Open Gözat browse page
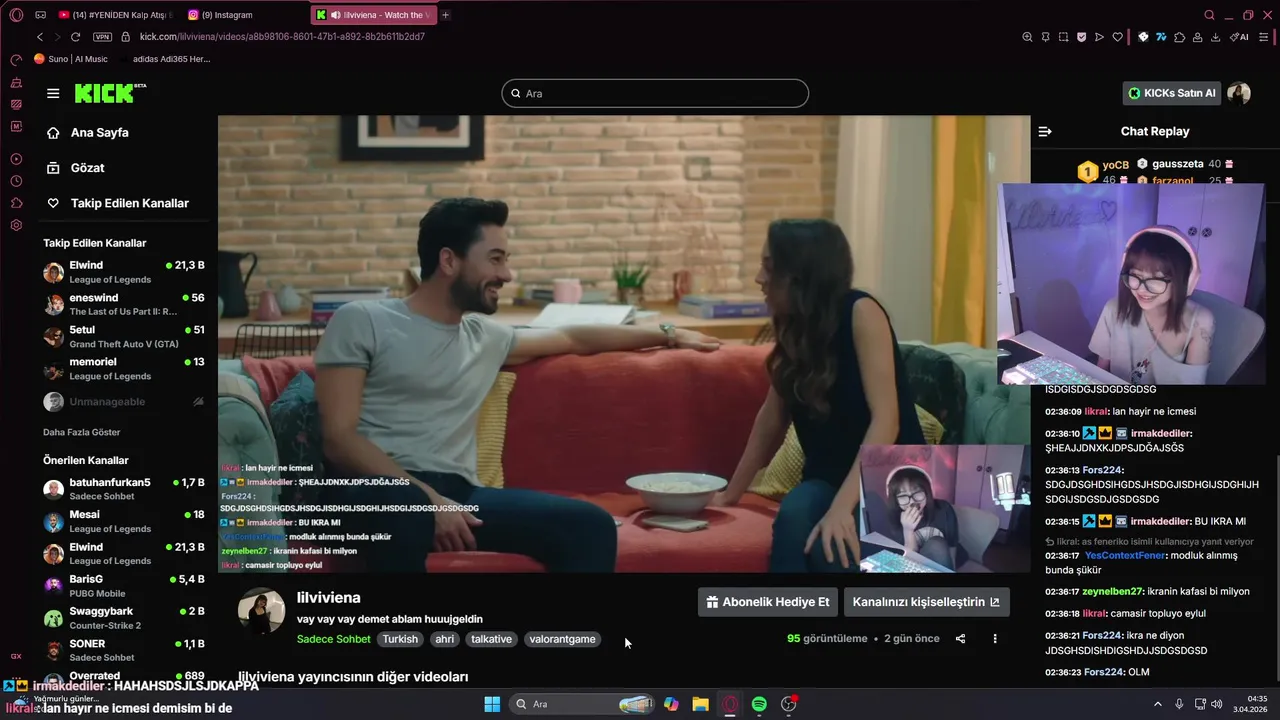Screen dimensions: 1280x720 tap(87, 168)
